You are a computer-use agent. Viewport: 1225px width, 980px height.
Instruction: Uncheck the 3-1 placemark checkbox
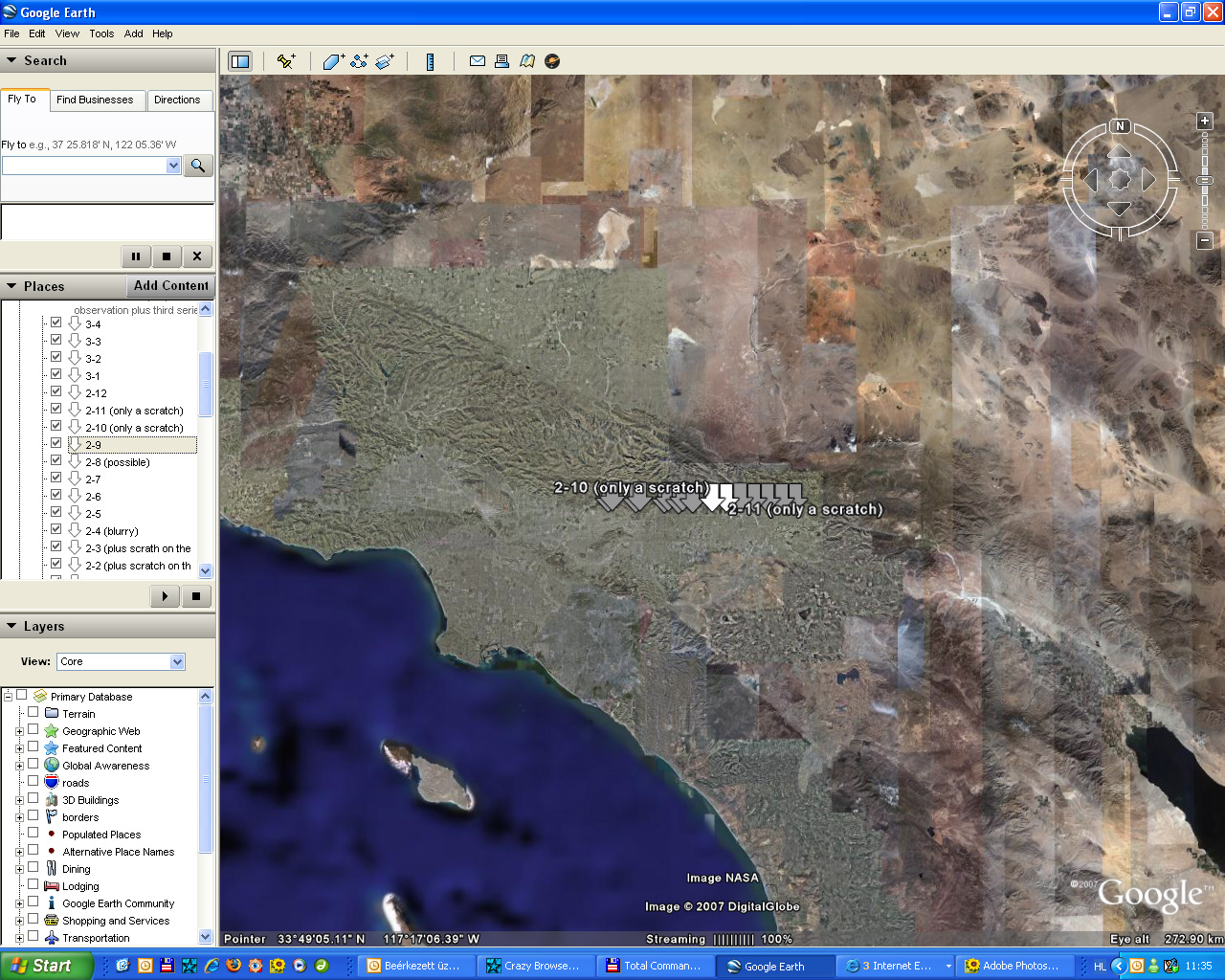[56, 374]
